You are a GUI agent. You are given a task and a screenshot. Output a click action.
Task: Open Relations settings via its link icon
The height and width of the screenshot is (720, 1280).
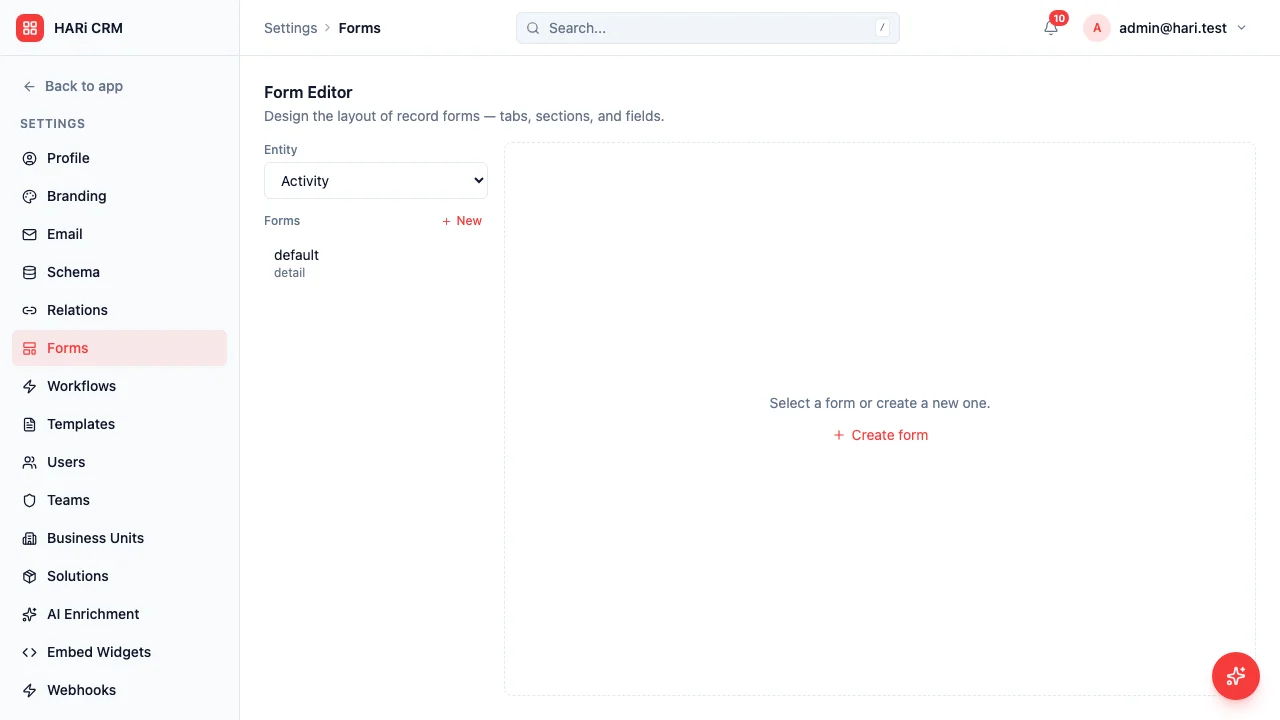[x=29, y=310]
